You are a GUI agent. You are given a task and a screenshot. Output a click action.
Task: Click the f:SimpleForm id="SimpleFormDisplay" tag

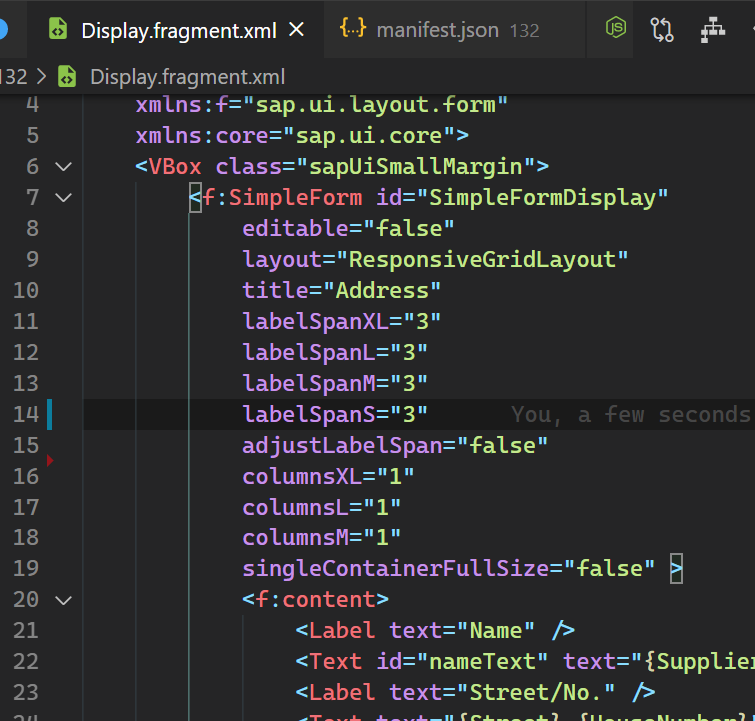tap(429, 198)
